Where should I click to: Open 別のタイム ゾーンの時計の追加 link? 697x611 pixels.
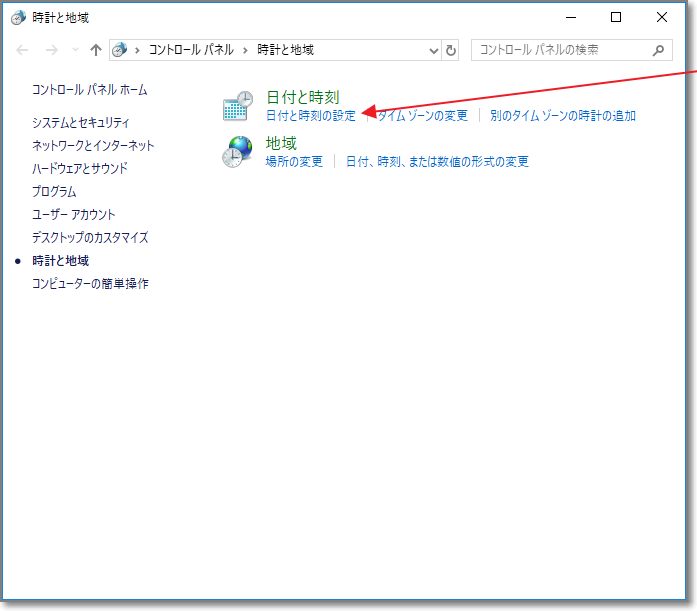tap(562, 116)
